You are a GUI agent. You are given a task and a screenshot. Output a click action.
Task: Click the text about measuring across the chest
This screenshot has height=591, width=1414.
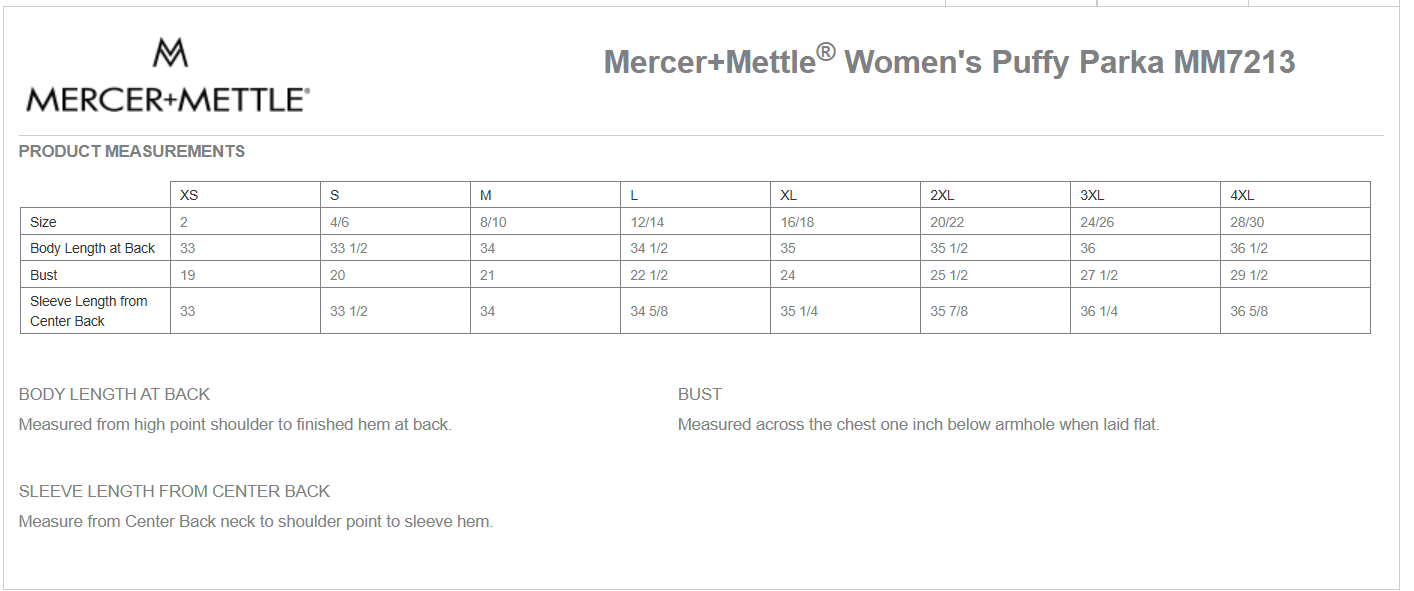click(x=918, y=425)
